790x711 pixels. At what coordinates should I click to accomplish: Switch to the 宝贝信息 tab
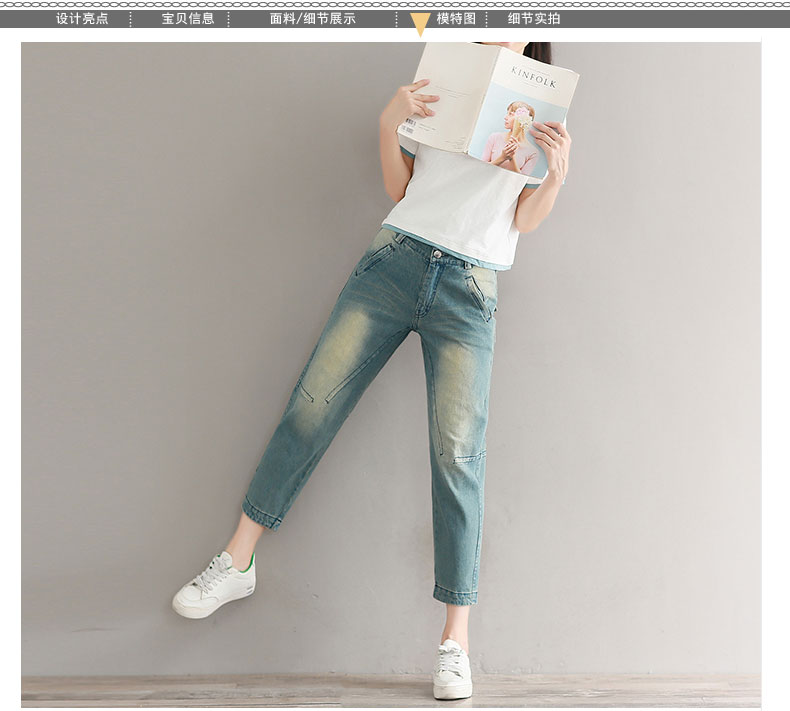point(188,19)
